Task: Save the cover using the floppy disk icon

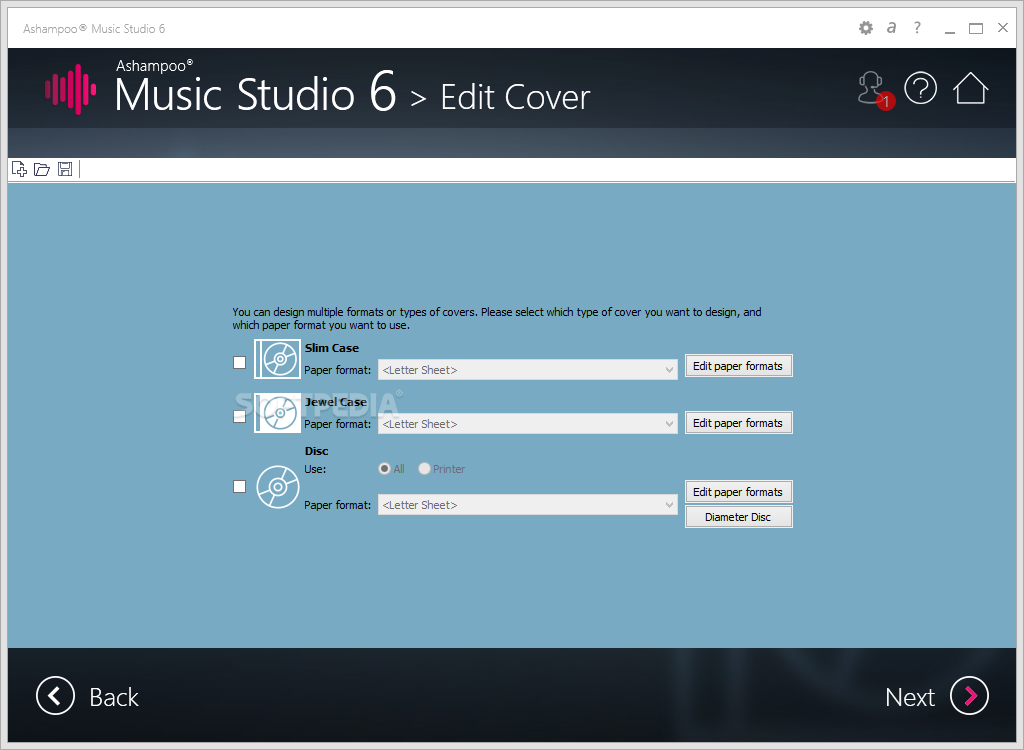Action: pos(65,169)
